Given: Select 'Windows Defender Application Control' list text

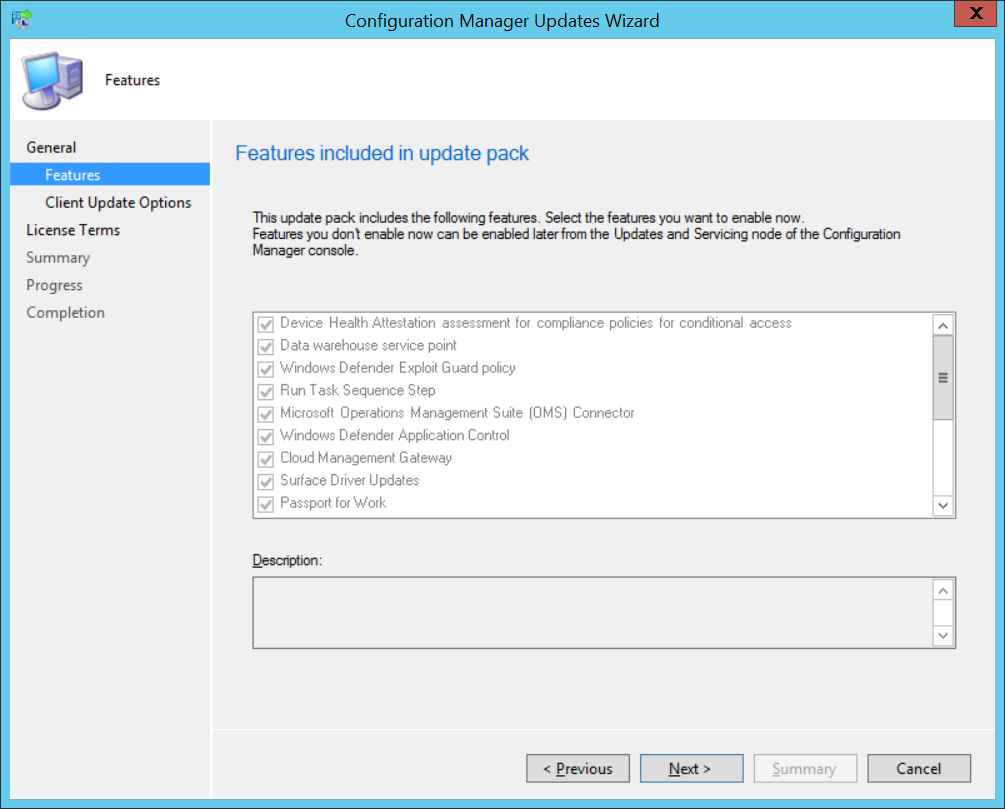Looking at the screenshot, I should [x=395, y=435].
